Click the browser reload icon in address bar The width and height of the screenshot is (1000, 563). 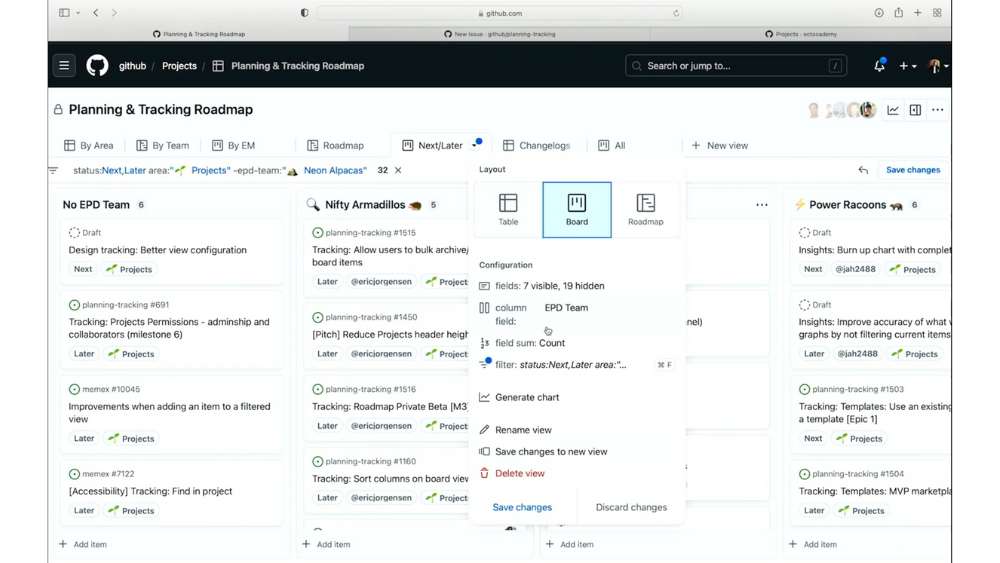coord(676,13)
